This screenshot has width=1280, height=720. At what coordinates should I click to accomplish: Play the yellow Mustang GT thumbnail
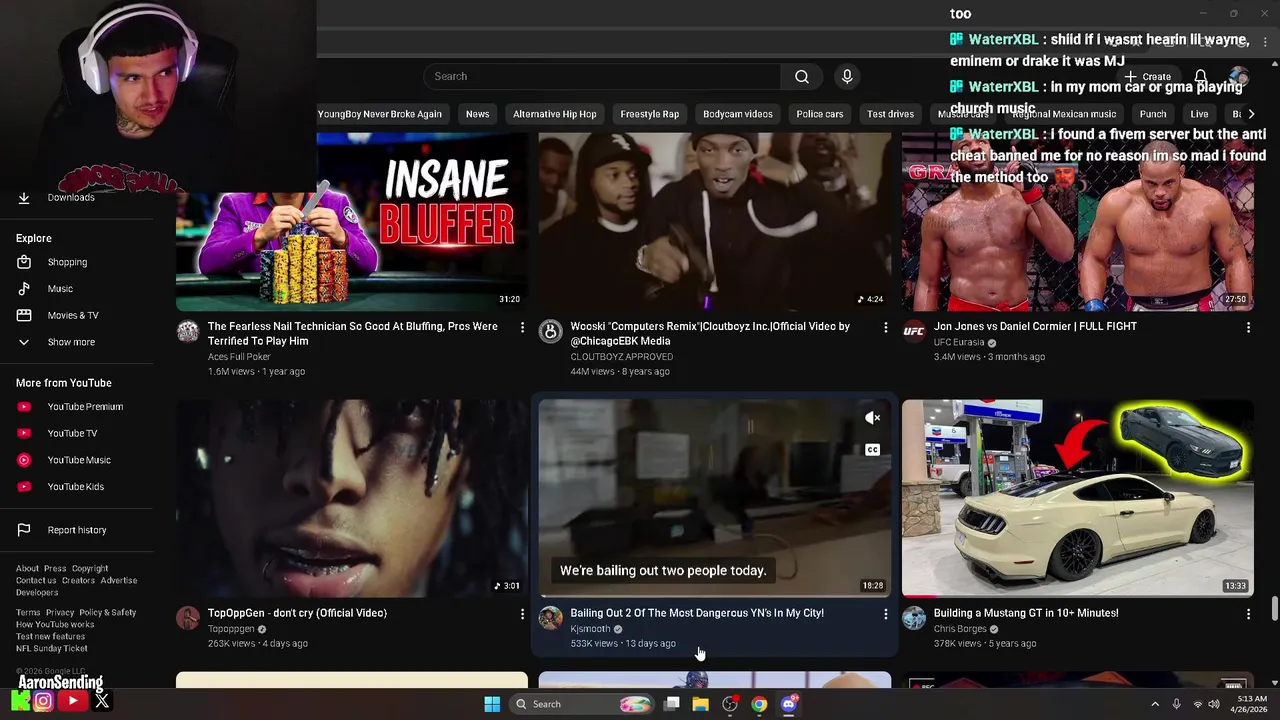1078,498
